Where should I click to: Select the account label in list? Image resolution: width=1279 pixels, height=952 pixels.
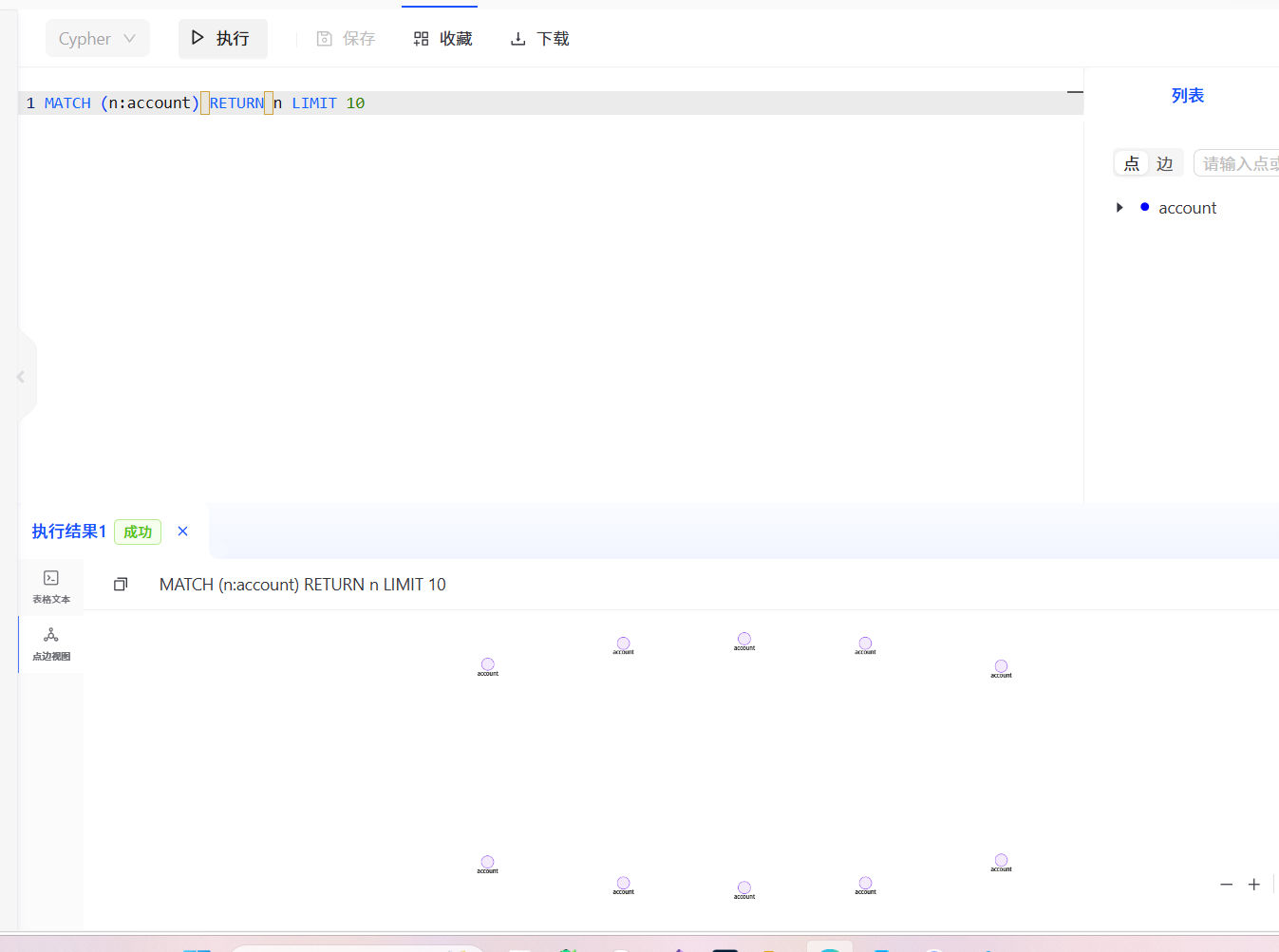coord(1187,208)
